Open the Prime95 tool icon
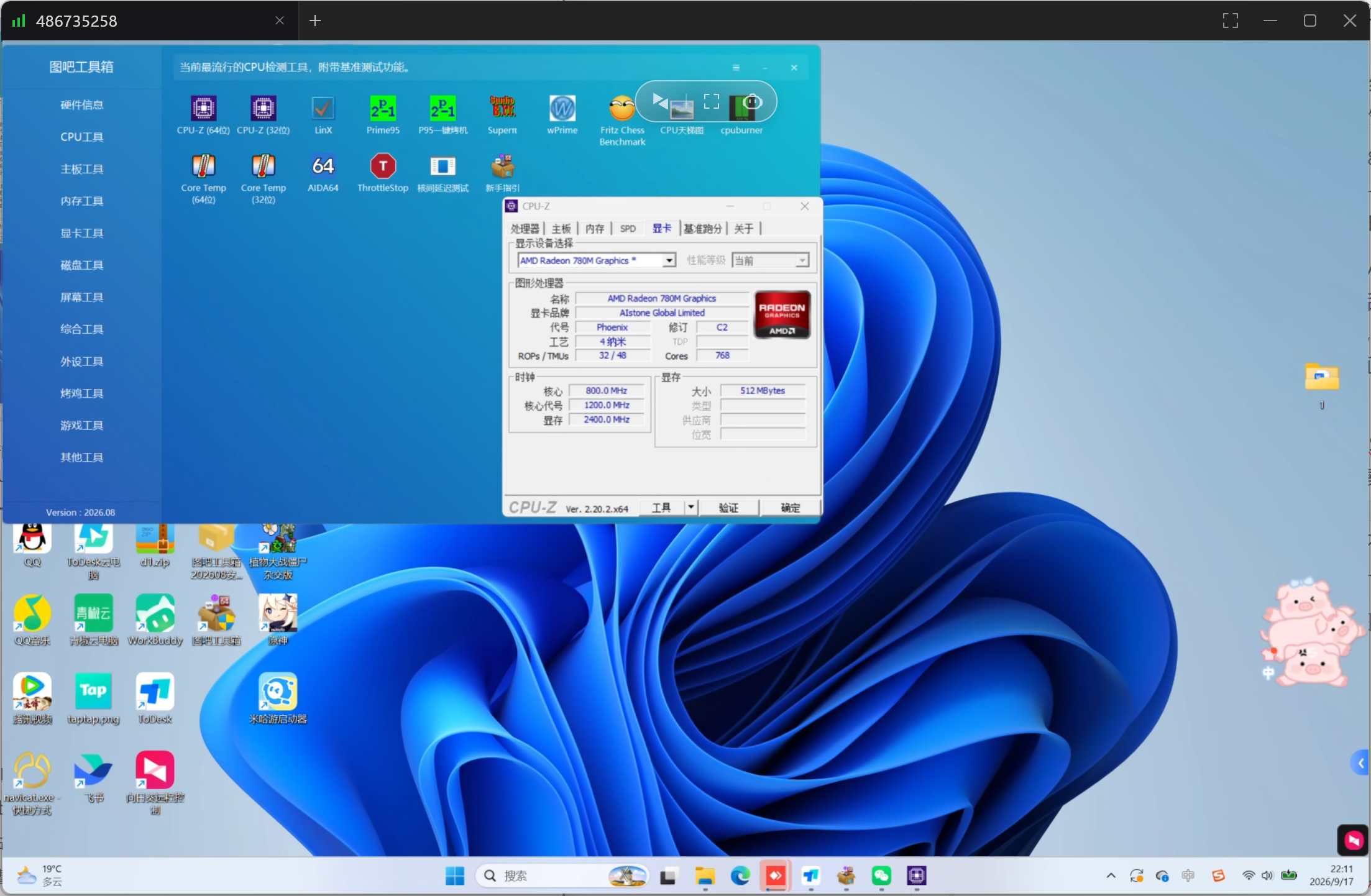The height and width of the screenshot is (896, 1371). point(383,114)
